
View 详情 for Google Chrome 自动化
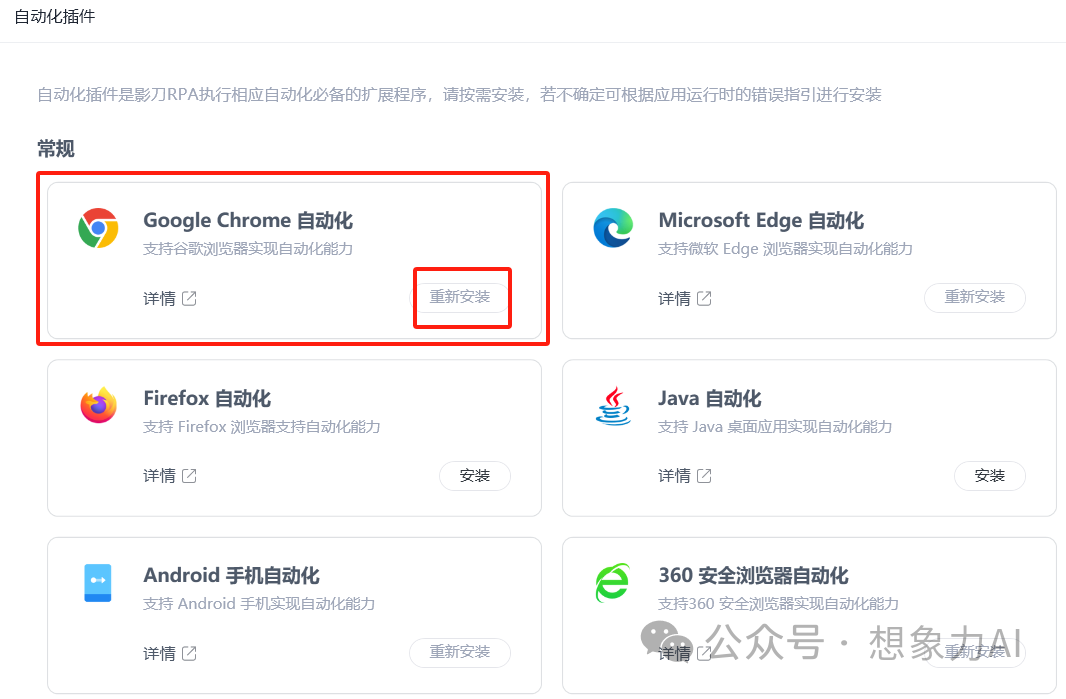(159, 299)
